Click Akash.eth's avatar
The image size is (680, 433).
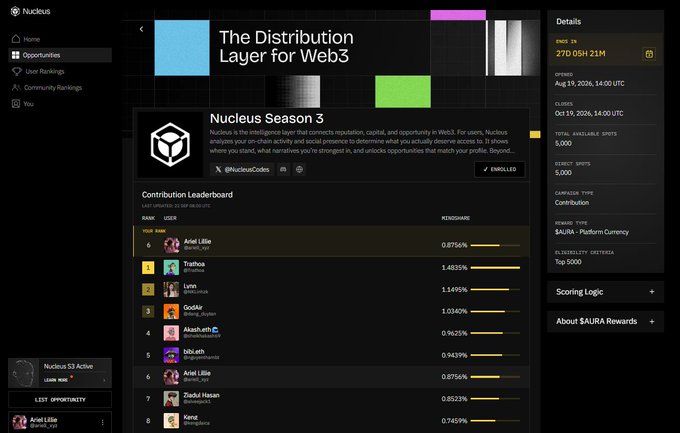tap(171, 333)
